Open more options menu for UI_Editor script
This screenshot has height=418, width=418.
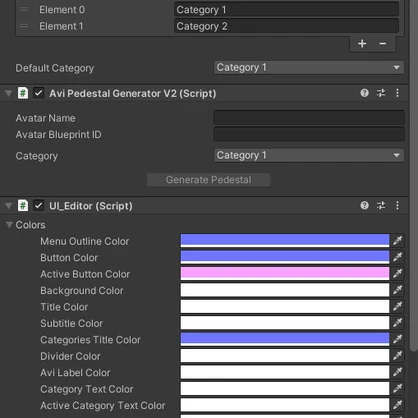point(397,205)
